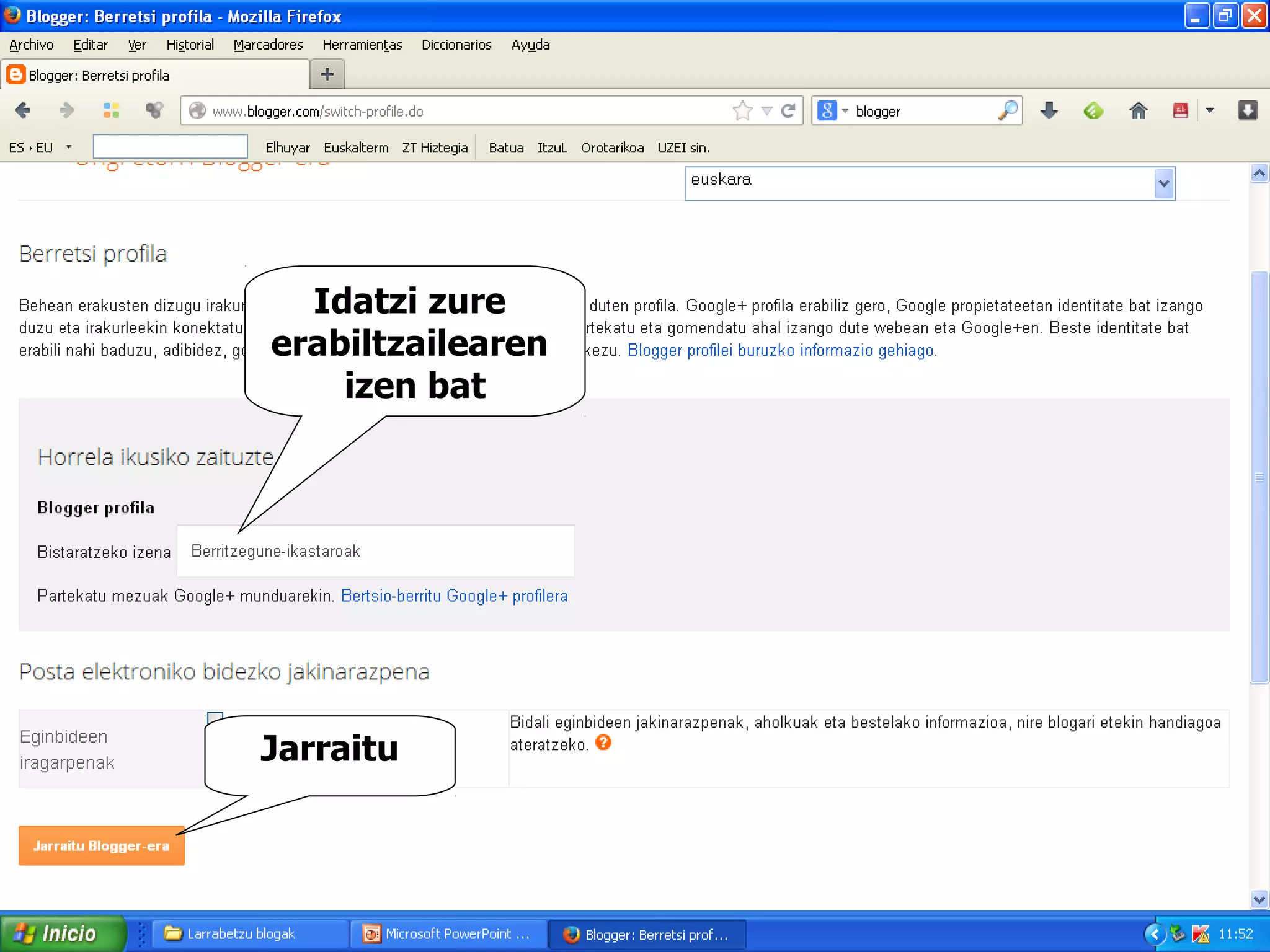Click the Elhuyar dictionary button

coord(288,148)
